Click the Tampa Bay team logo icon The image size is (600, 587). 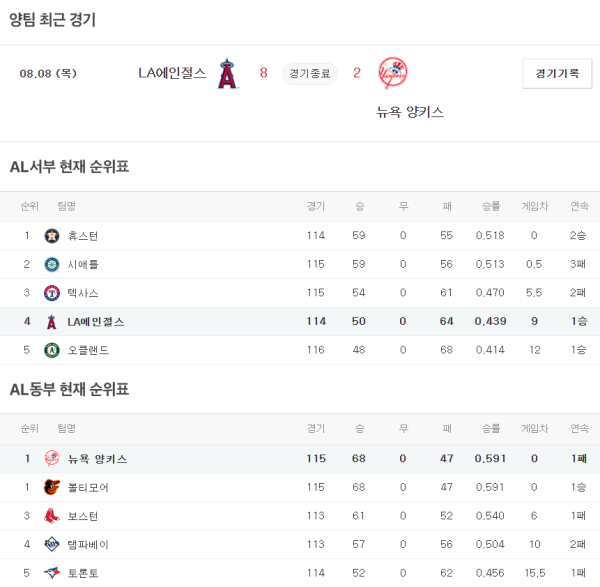(x=52, y=545)
